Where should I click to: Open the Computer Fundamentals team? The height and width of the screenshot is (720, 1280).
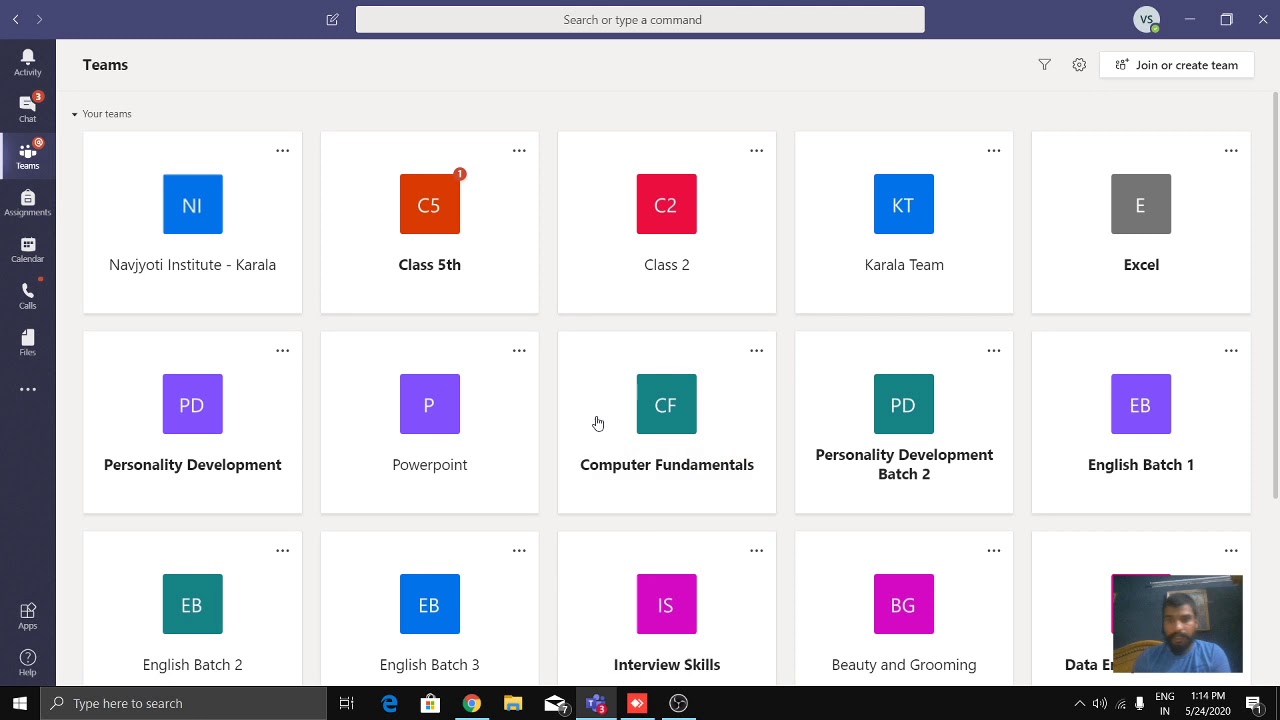coord(667,422)
